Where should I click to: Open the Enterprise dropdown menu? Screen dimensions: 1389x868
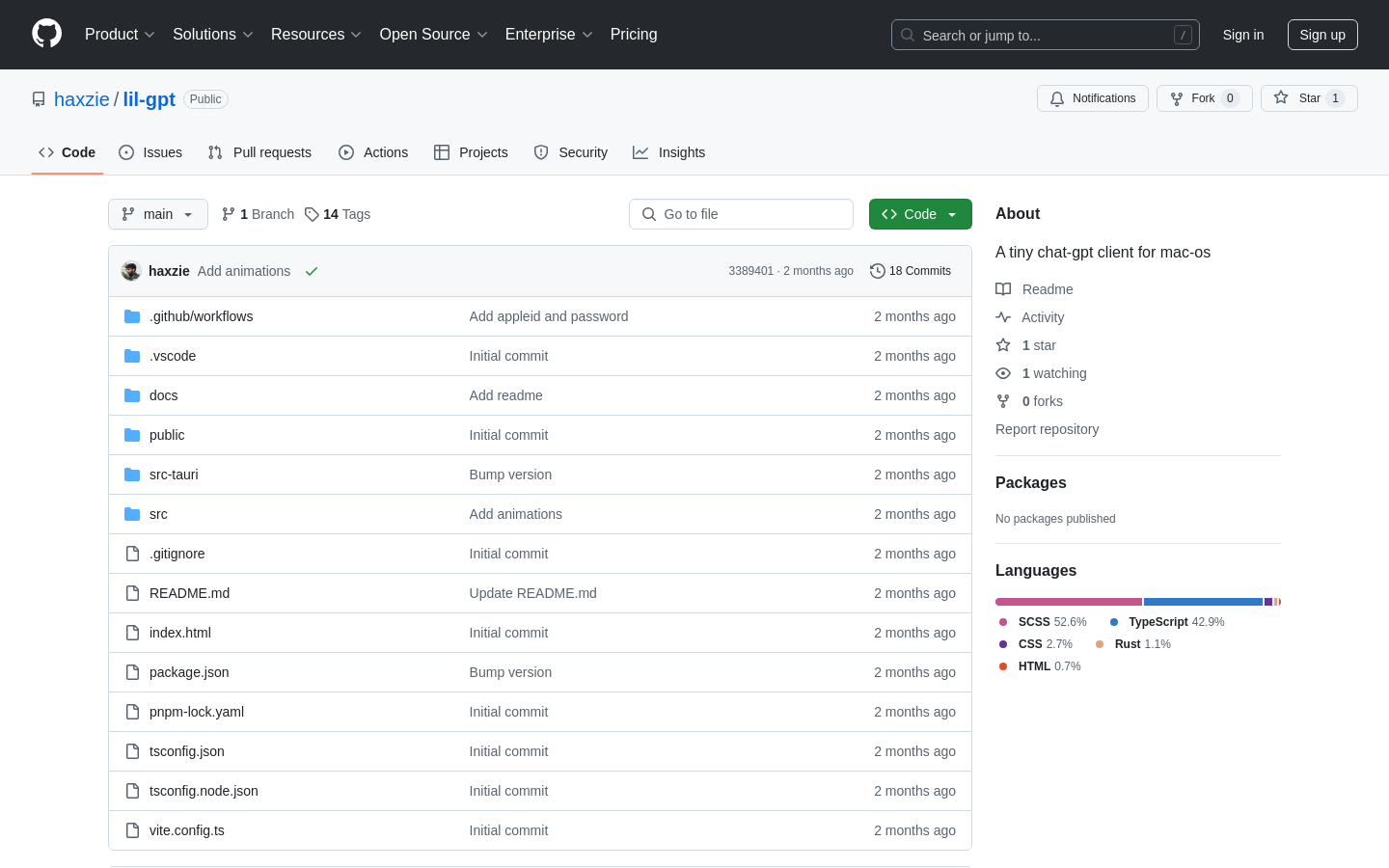pos(549,35)
